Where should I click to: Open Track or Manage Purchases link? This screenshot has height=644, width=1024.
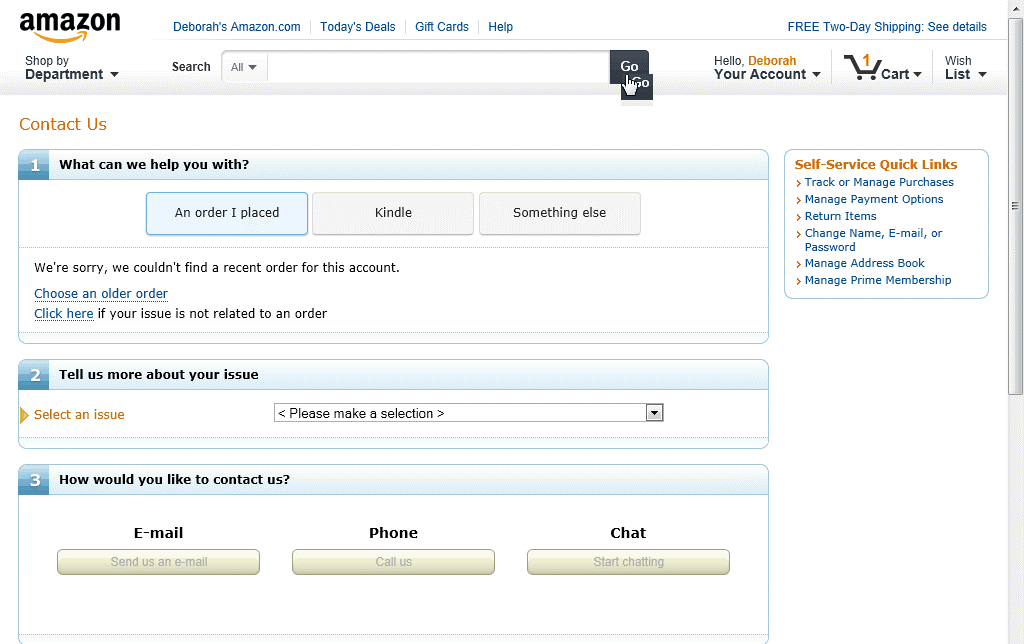tap(879, 182)
